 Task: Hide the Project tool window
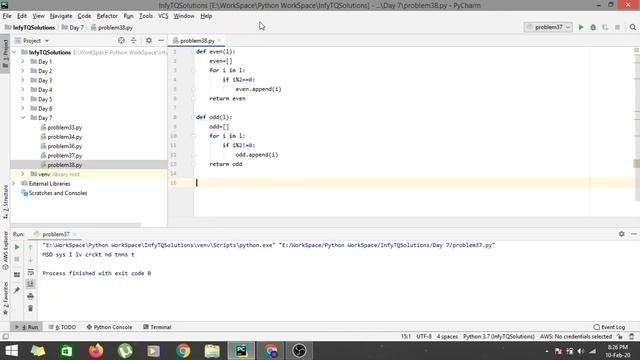(x=161, y=40)
